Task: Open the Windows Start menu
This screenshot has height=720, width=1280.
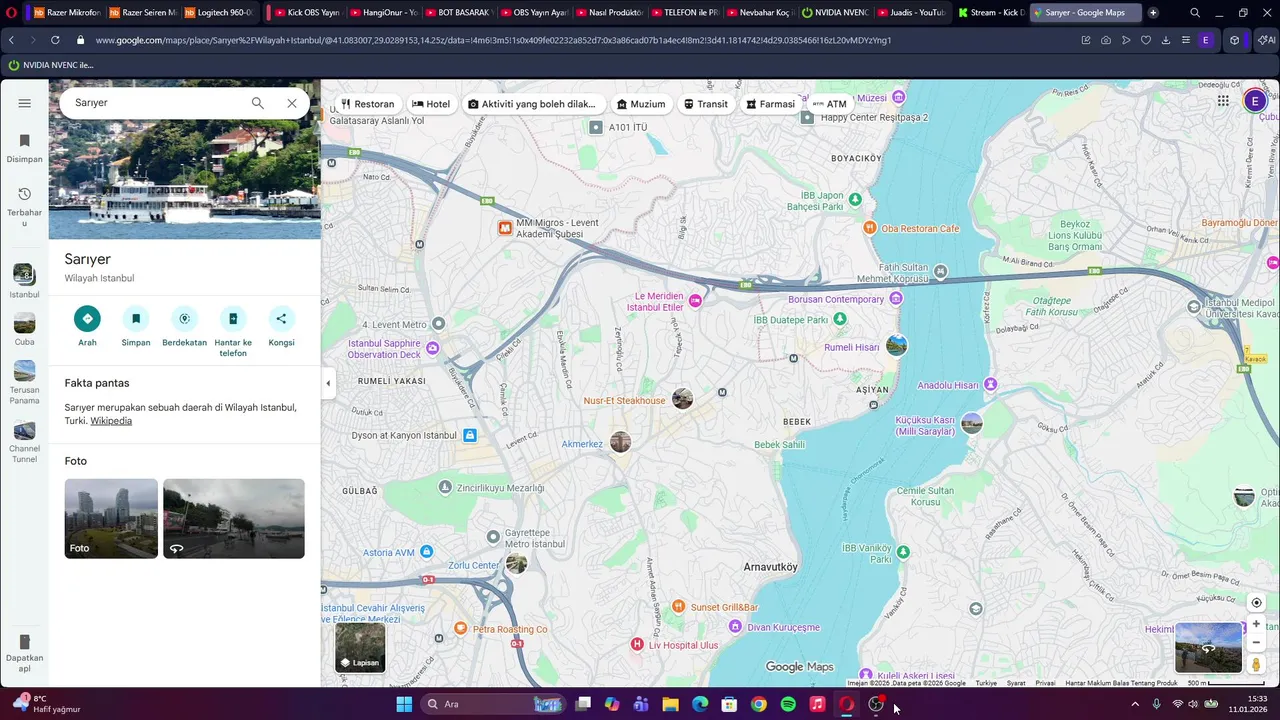Action: tap(404, 704)
